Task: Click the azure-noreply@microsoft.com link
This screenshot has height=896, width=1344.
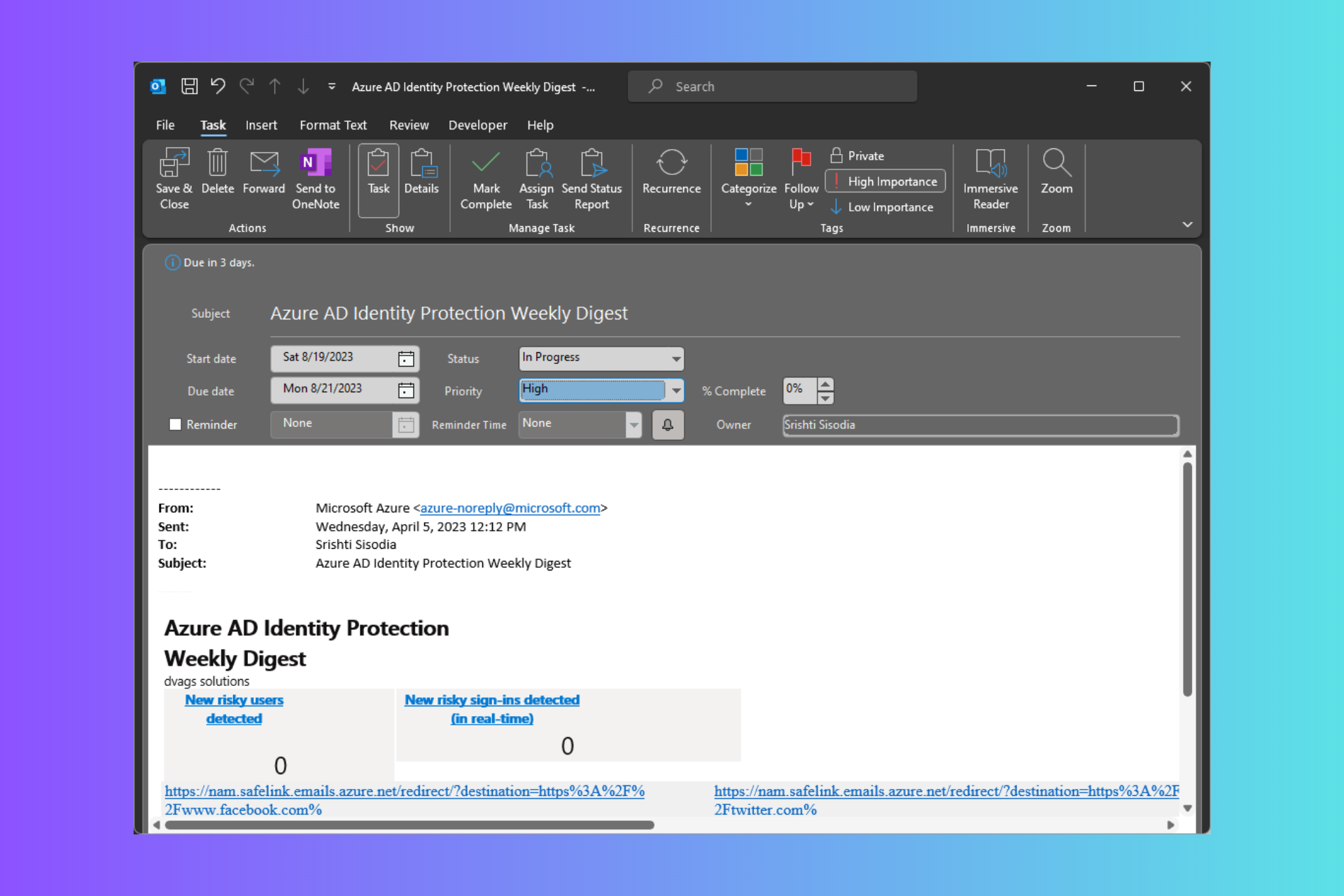Action: [510, 508]
